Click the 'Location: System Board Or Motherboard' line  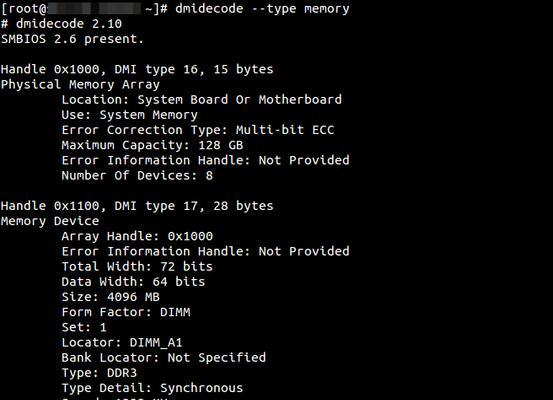(x=202, y=99)
